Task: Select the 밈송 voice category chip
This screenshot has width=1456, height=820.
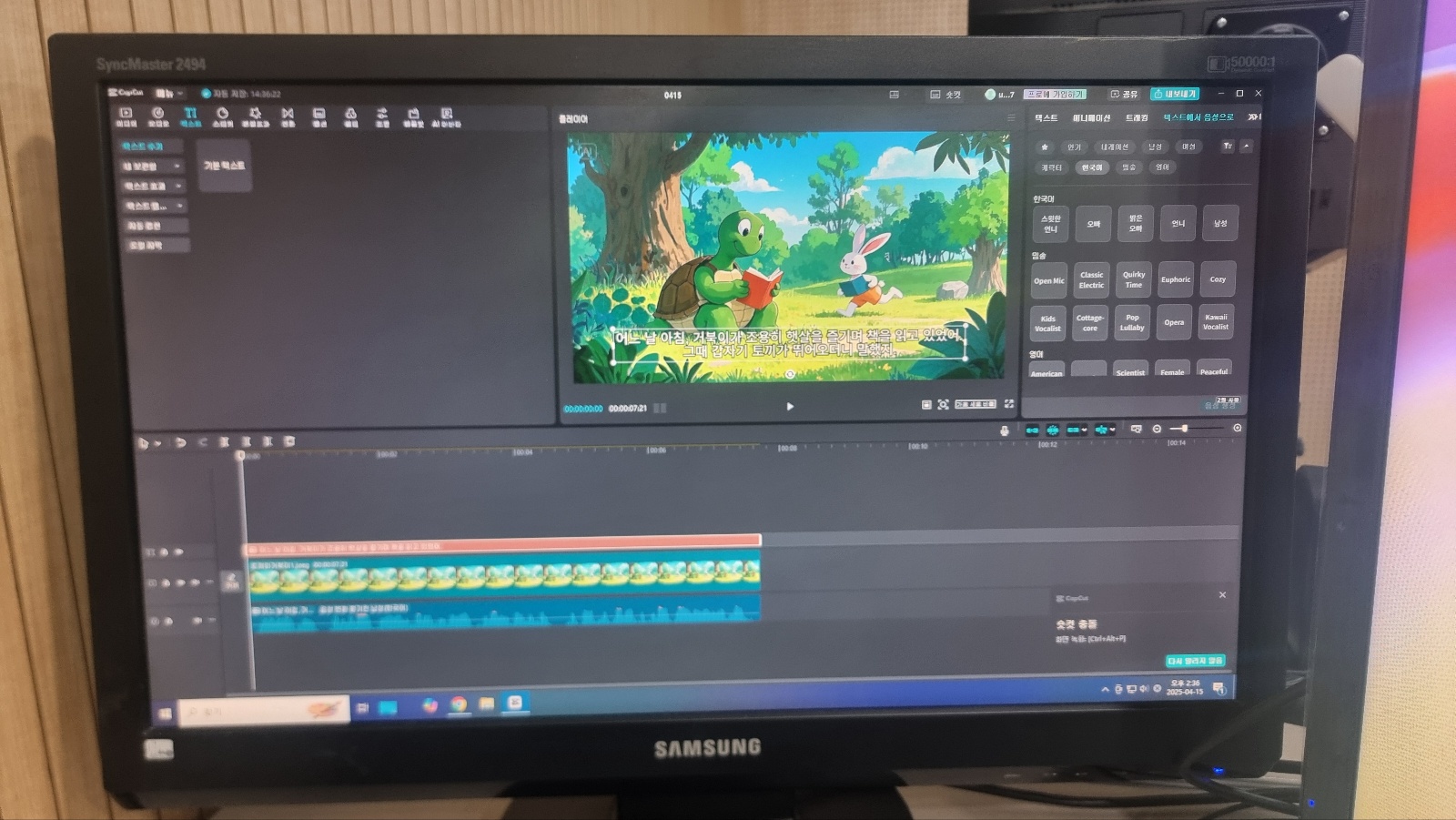Action: coord(1129,167)
